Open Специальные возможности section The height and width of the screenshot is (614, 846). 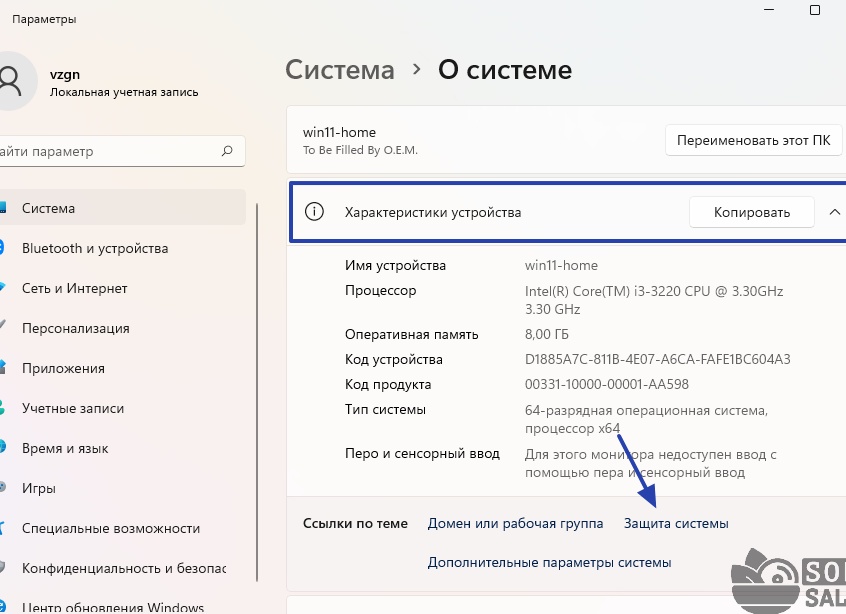(122, 528)
